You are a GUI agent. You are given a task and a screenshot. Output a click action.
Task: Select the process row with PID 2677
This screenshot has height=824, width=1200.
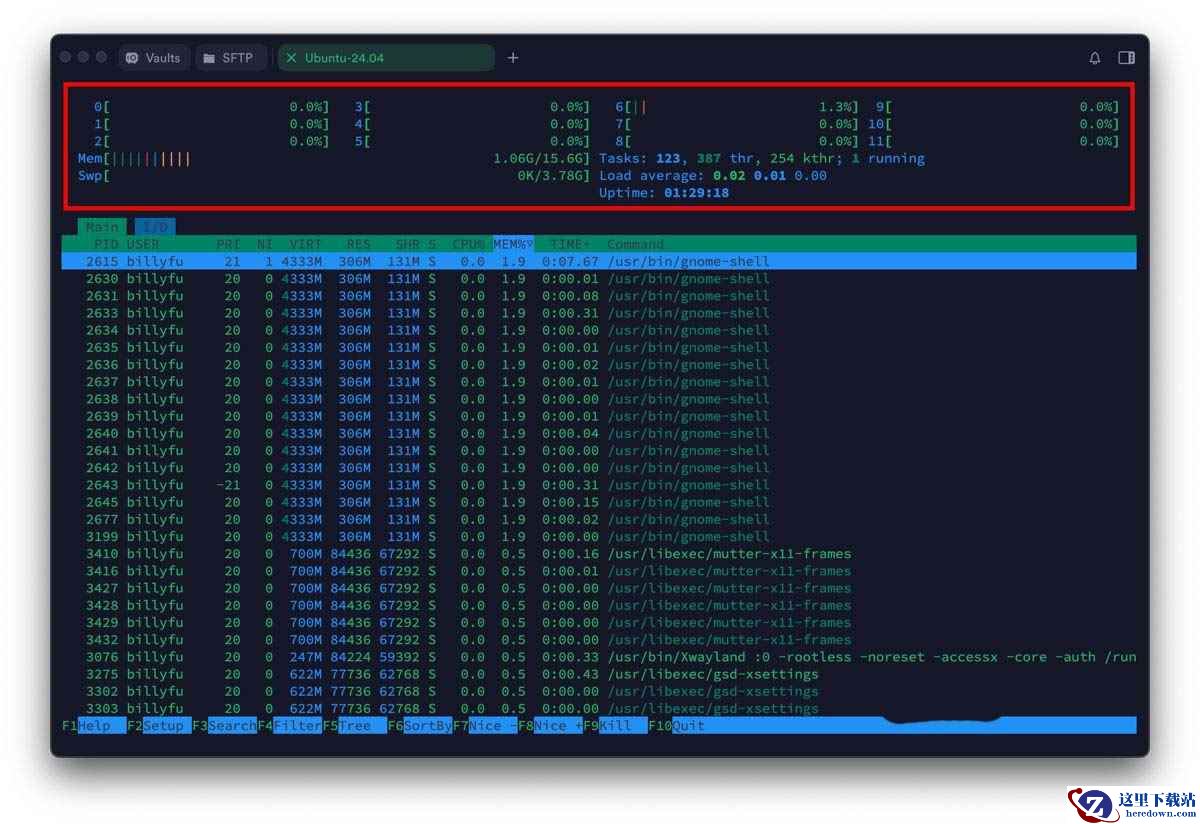point(599,519)
